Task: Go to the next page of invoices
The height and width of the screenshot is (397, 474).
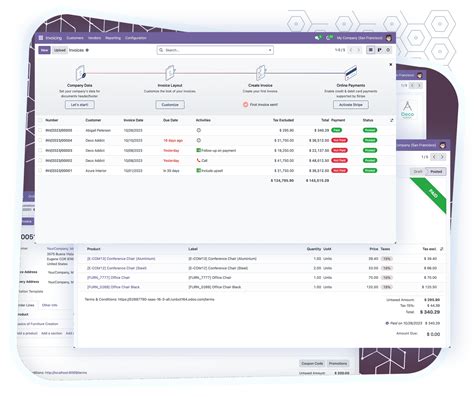Action: [x=359, y=50]
